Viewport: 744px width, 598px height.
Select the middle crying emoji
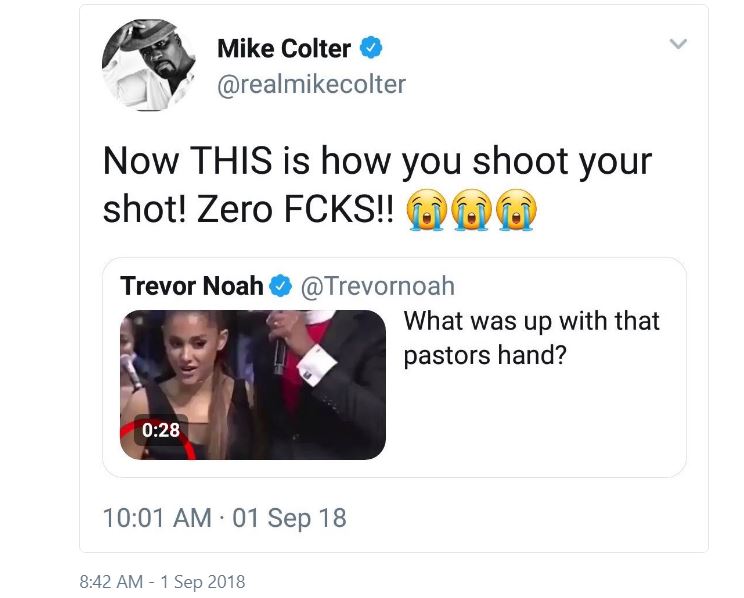[x=473, y=207]
